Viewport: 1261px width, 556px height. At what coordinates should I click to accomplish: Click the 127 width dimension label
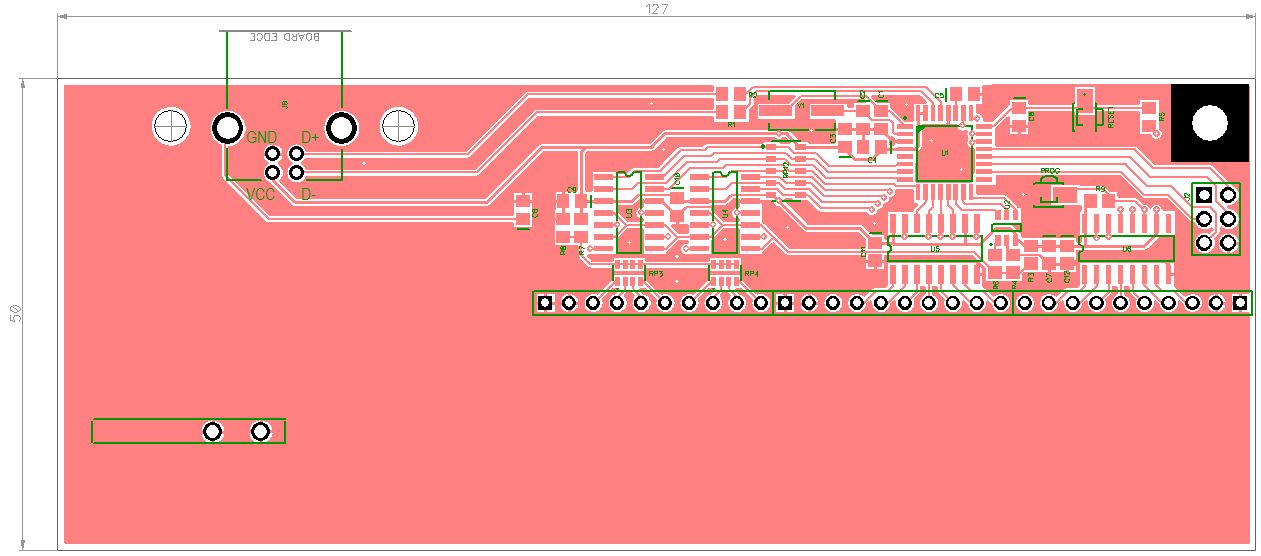(x=656, y=8)
